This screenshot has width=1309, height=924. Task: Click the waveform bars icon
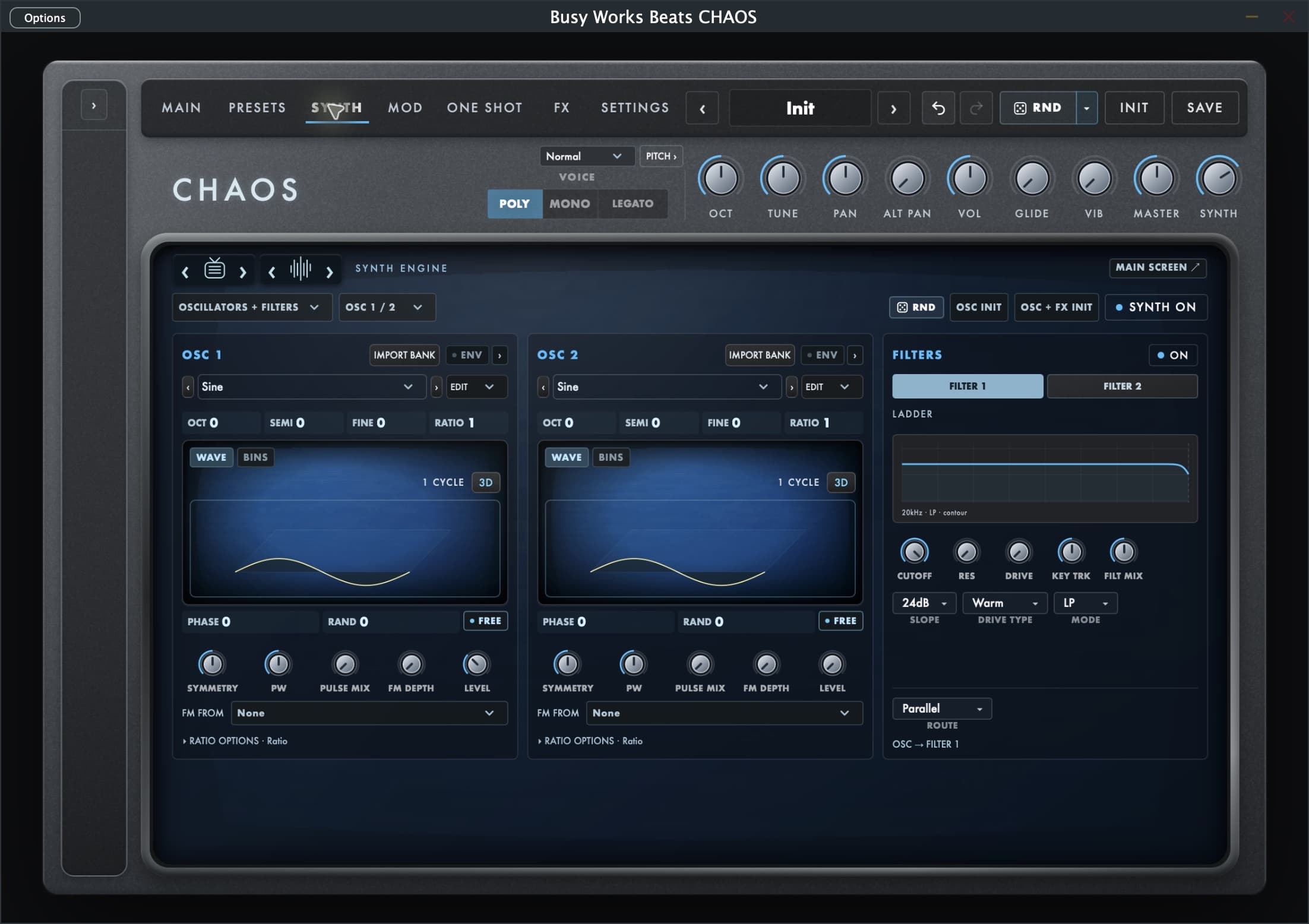[301, 269]
